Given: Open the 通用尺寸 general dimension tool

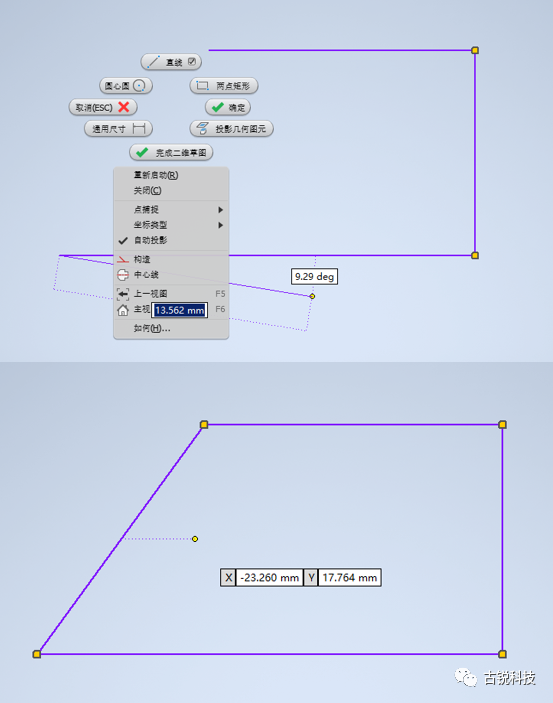Looking at the screenshot, I should 118,129.
